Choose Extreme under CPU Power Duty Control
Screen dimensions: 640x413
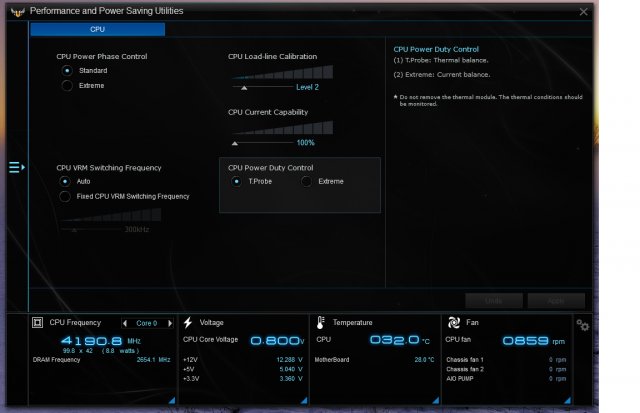tap(307, 181)
